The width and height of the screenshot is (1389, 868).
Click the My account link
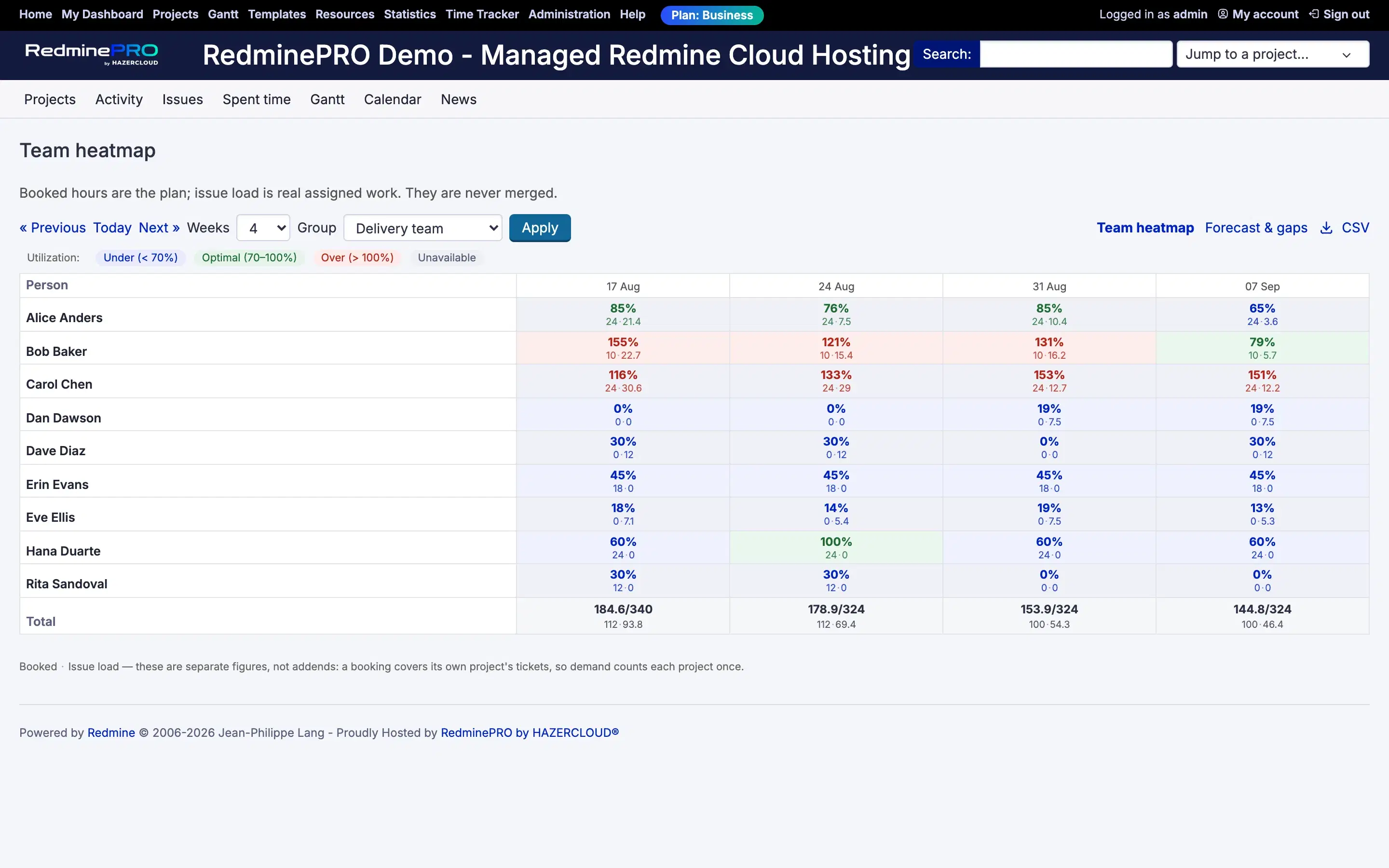point(1265,14)
